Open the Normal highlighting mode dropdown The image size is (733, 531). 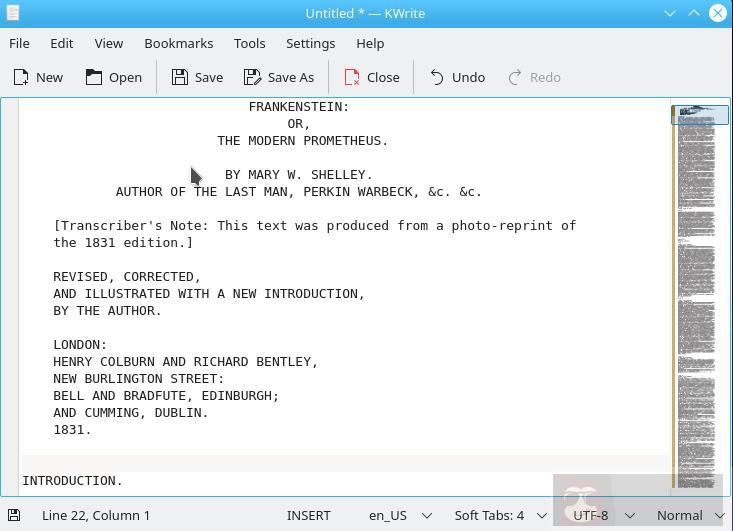(x=689, y=515)
